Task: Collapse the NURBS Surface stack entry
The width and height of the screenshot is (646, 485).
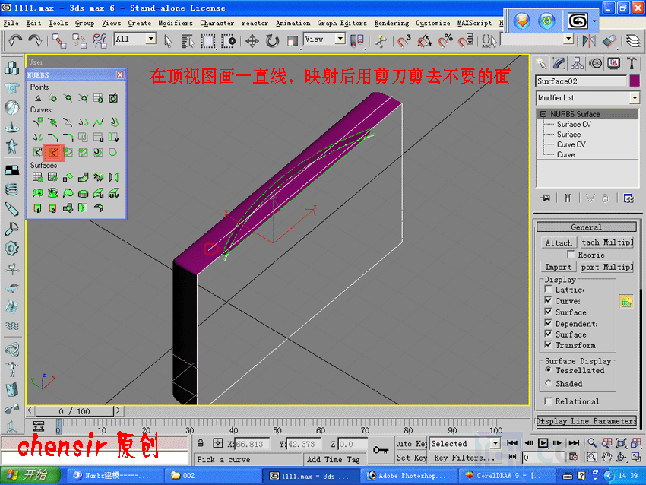Action: [x=543, y=114]
